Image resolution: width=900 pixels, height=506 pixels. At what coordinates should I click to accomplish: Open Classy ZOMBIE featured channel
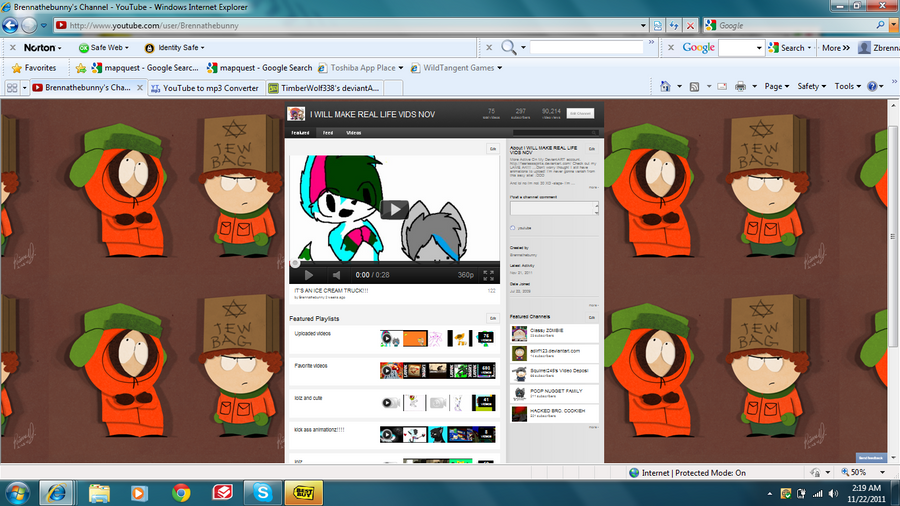(x=554, y=333)
